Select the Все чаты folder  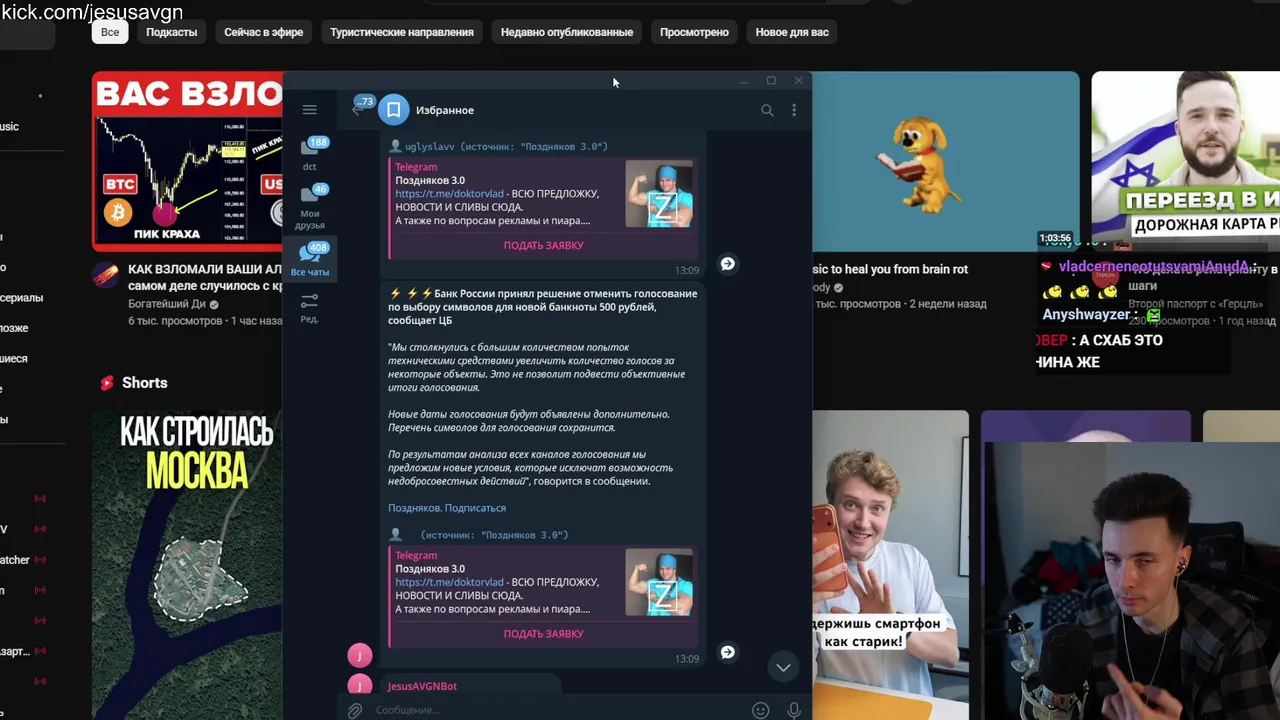[x=310, y=260]
